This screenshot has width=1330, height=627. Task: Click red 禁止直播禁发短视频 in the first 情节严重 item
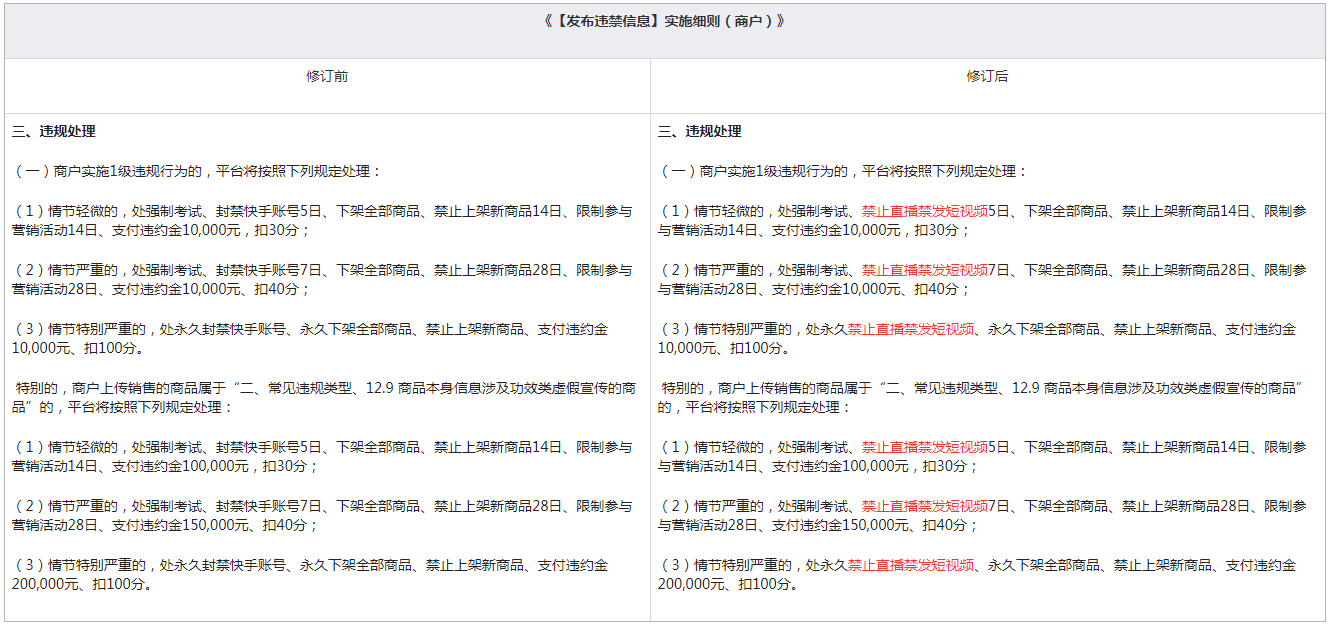(924, 270)
